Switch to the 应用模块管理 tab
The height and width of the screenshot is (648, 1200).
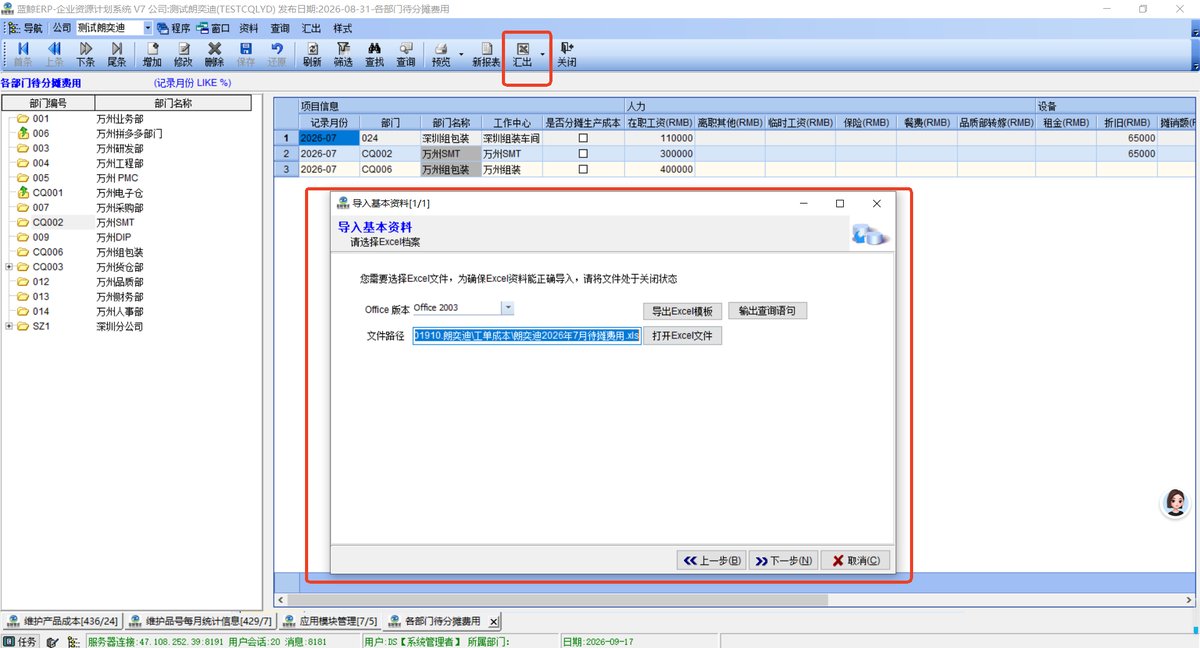331,620
